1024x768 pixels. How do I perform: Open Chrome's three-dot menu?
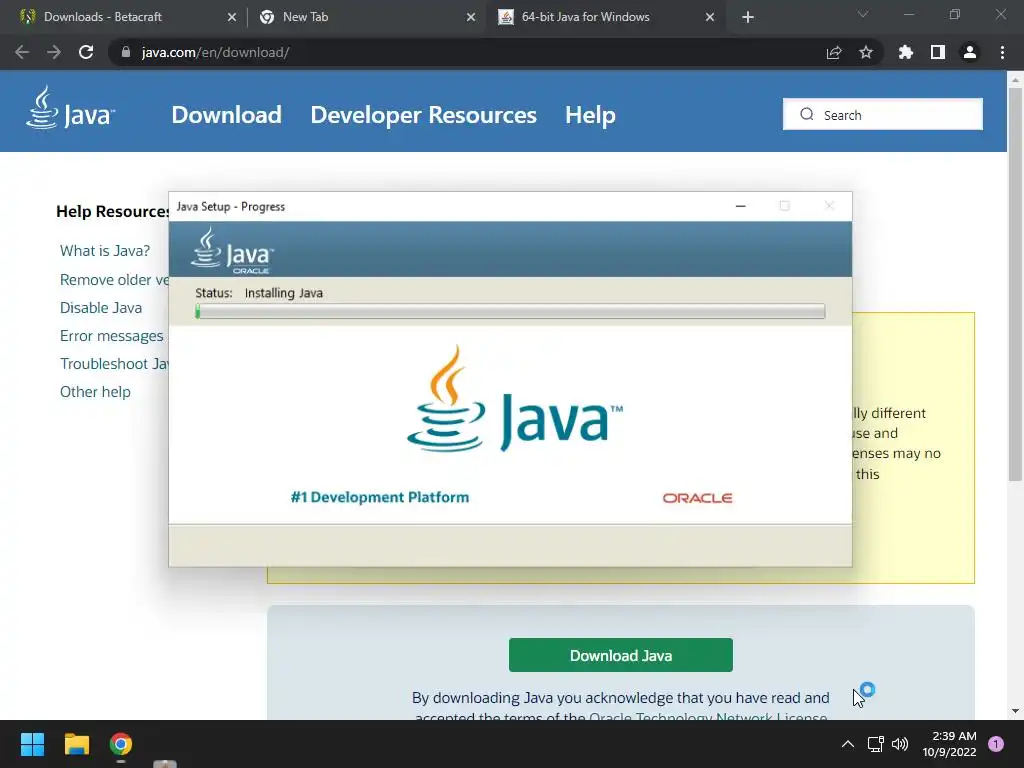pyautogui.click(x=1002, y=52)
